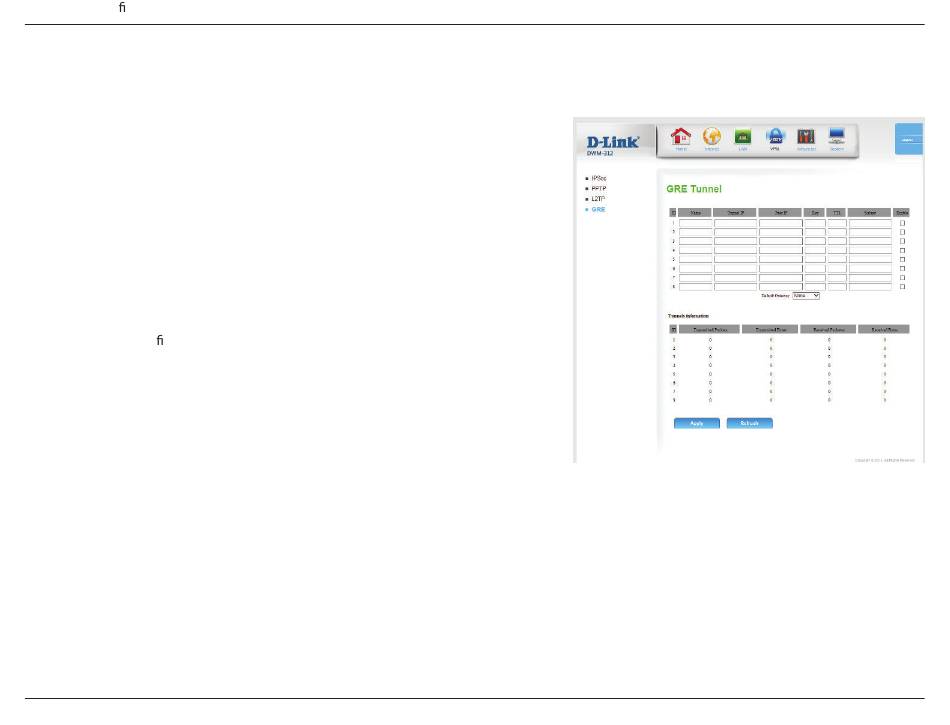Click the Peer IP column header
950x725 pixels.
[780, 213]
